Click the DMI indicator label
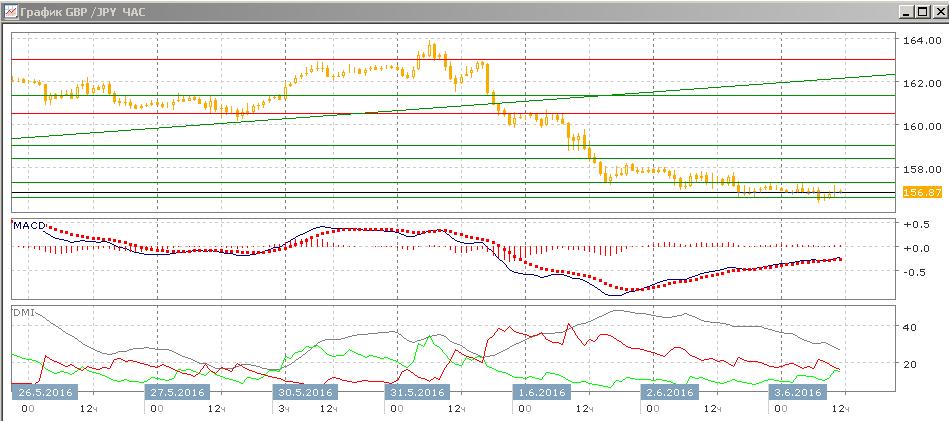 coord(25,313)
